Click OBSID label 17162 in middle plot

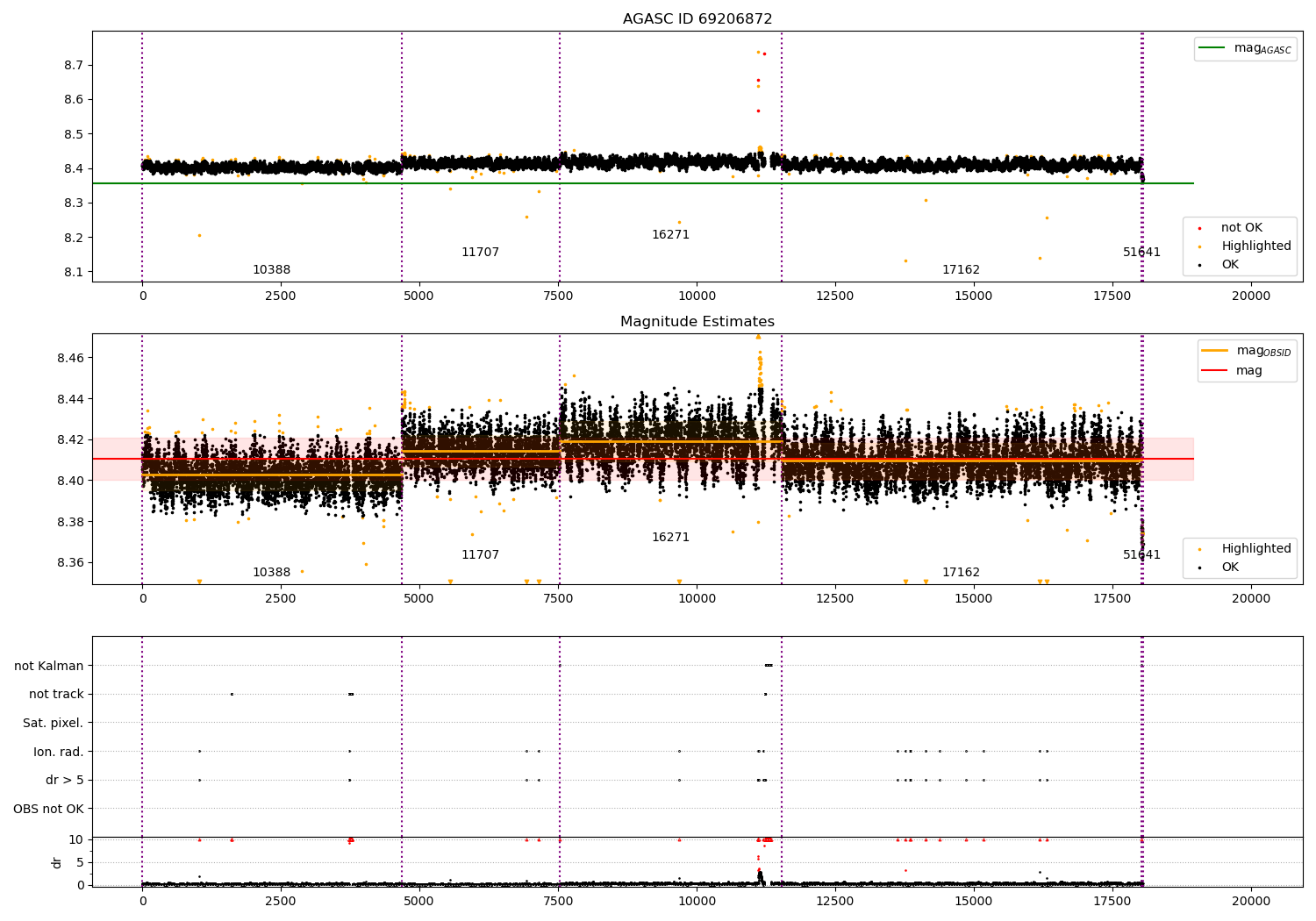961,573
